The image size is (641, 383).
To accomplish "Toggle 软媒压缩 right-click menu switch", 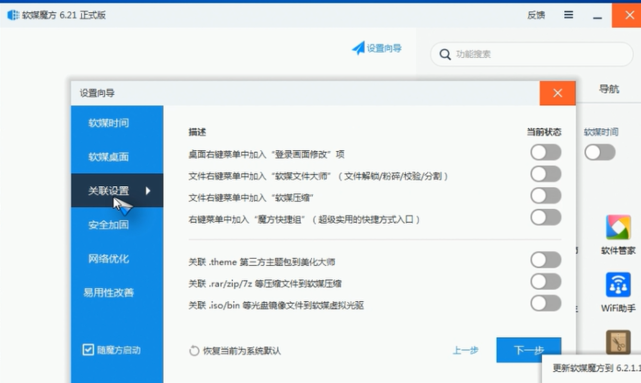I will click(x=546, y=196).
